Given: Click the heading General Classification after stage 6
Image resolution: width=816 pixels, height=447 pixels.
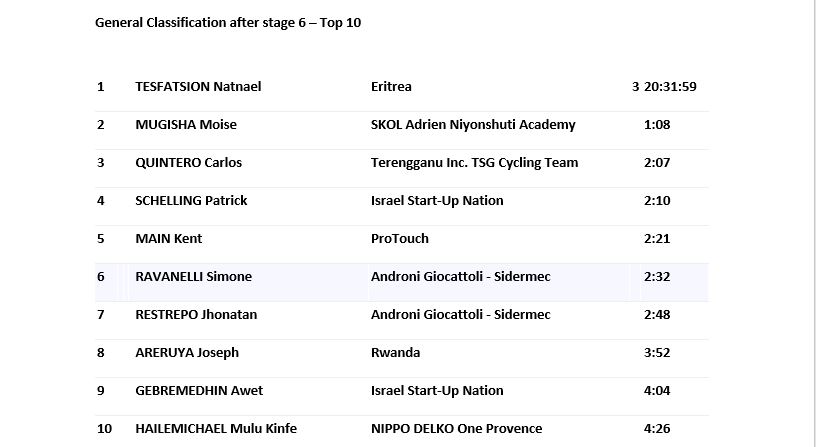Looking at the screenshot, I should pos(228,23).
